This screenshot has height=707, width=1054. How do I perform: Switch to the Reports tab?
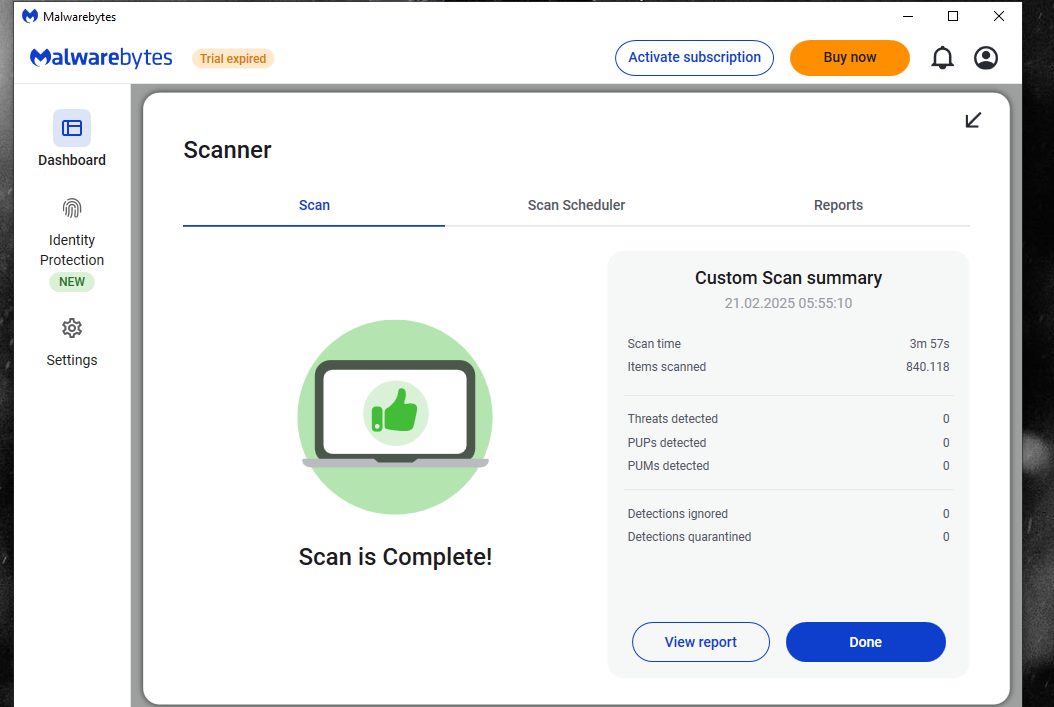coord(838,205)
